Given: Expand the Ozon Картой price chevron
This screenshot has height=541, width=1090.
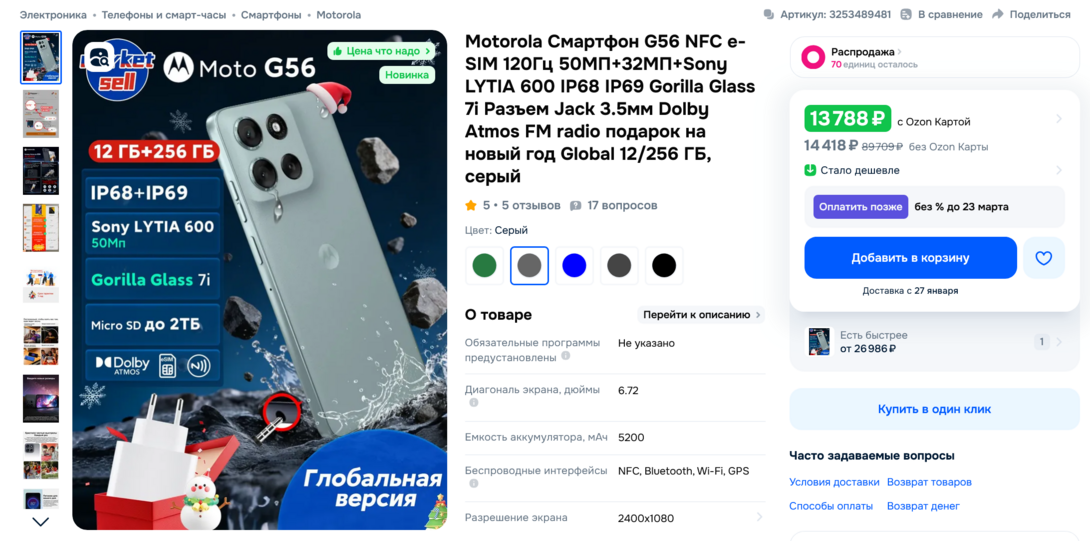Looking at the screenshot, I should [1059, 119].
